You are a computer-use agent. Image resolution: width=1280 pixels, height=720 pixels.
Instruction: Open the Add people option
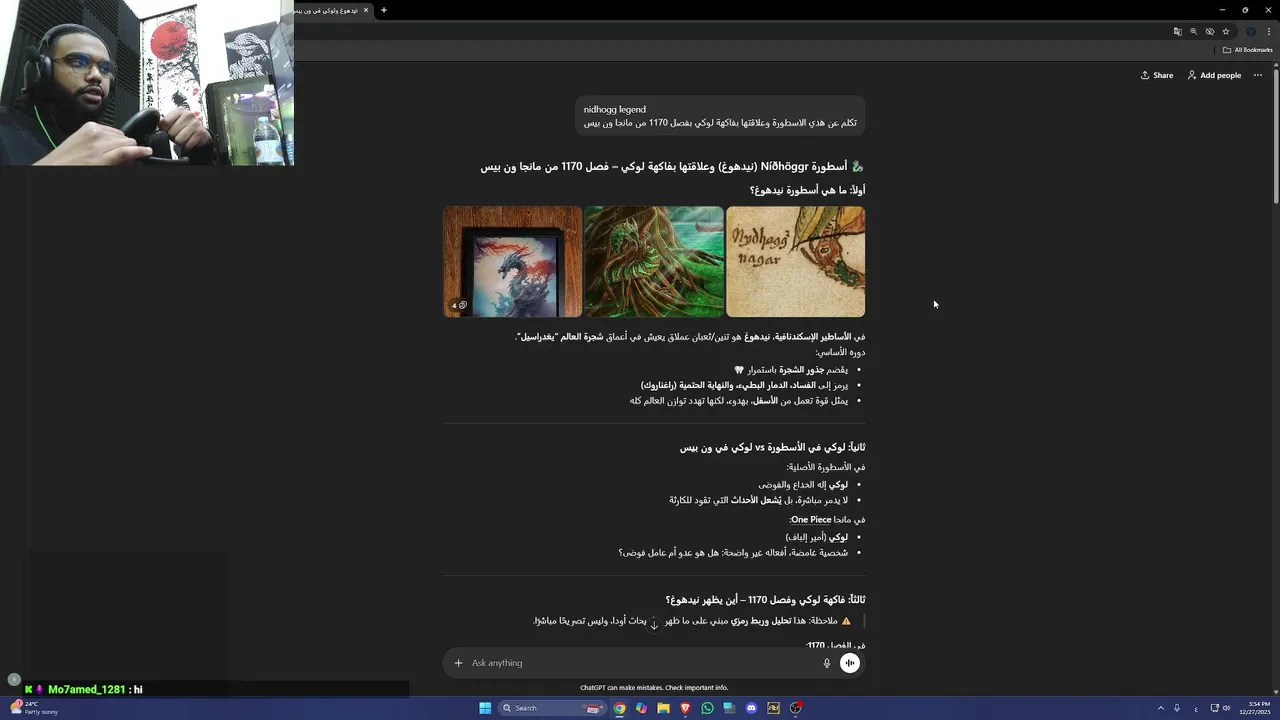click(1214, 75)
